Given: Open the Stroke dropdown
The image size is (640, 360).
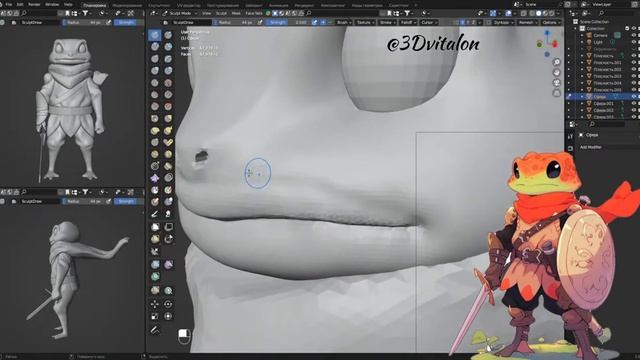Looking at the screenshot, I should (x=387, y=22).
